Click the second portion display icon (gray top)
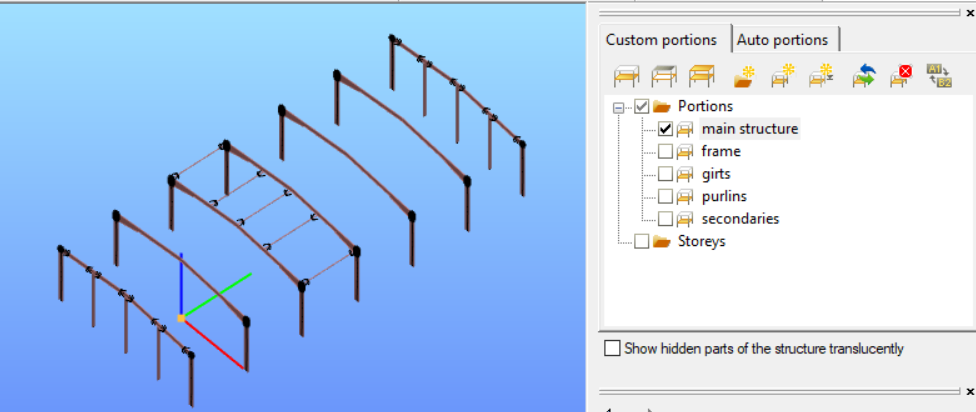Viewport: 976px width, 412px height. tap(664, 77)
